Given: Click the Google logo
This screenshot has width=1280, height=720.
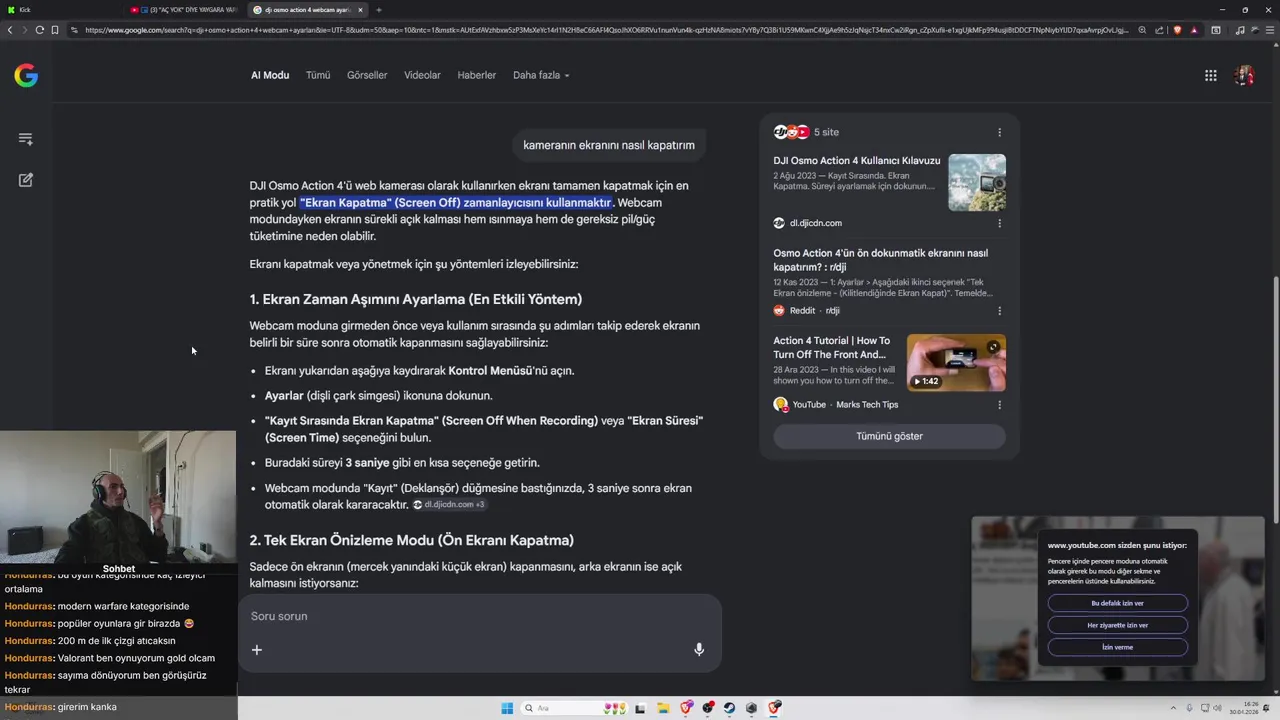Looking at the screenshot, I should click(26, 75).
